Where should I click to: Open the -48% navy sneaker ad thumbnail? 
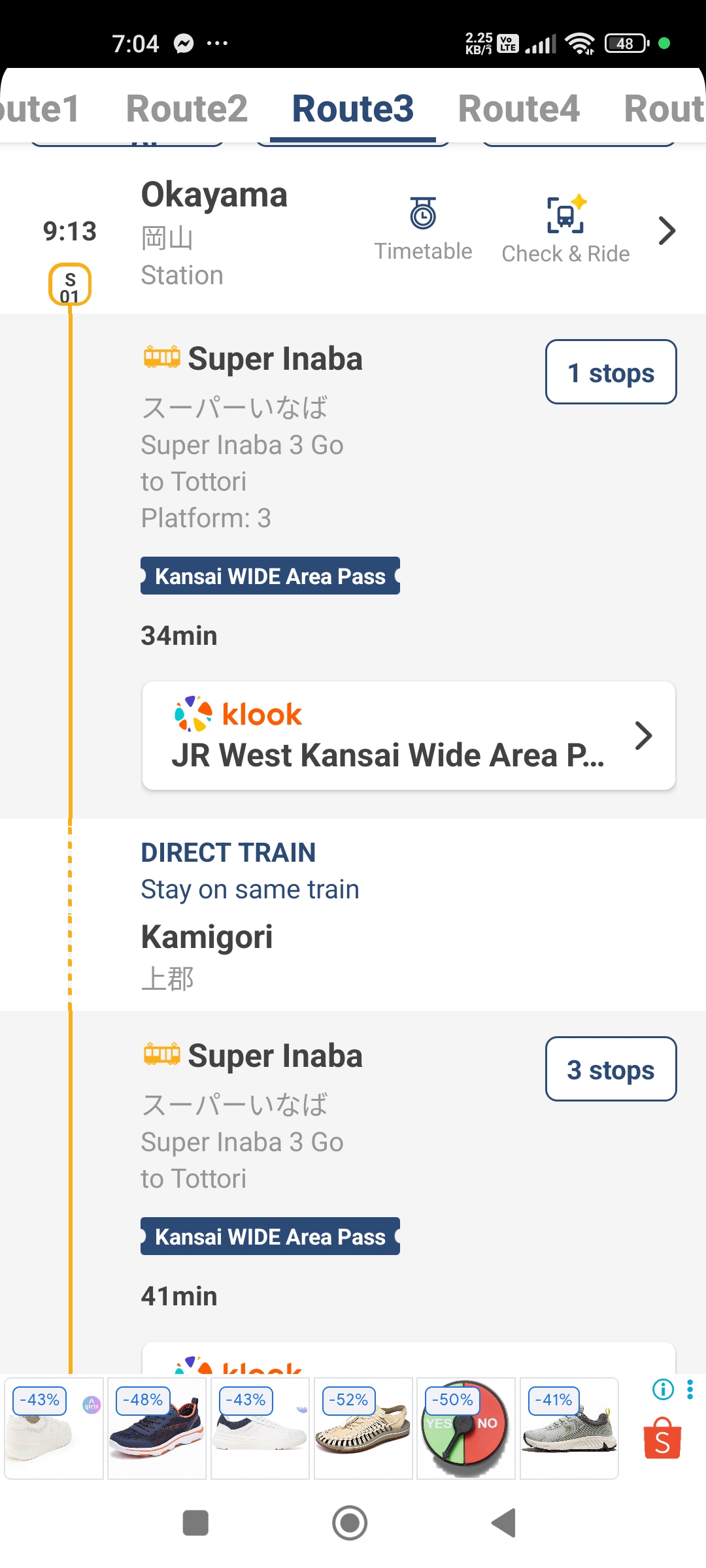(x=157, y=1428)
